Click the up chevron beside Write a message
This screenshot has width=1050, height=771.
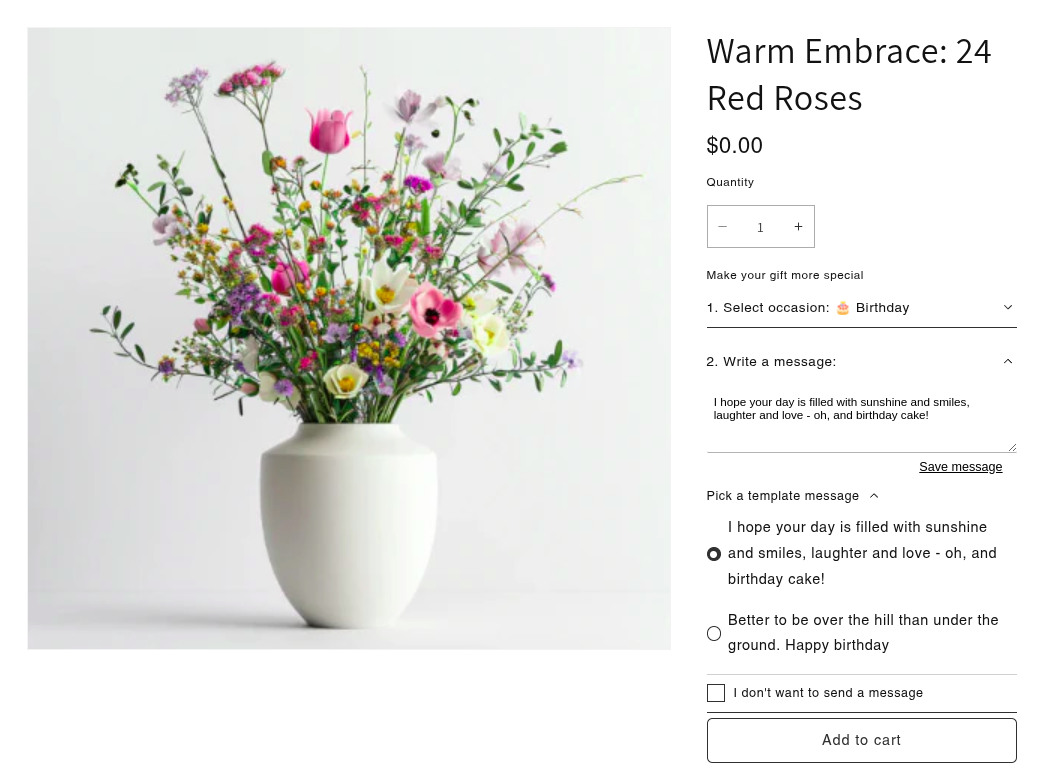click(1007, 361)
